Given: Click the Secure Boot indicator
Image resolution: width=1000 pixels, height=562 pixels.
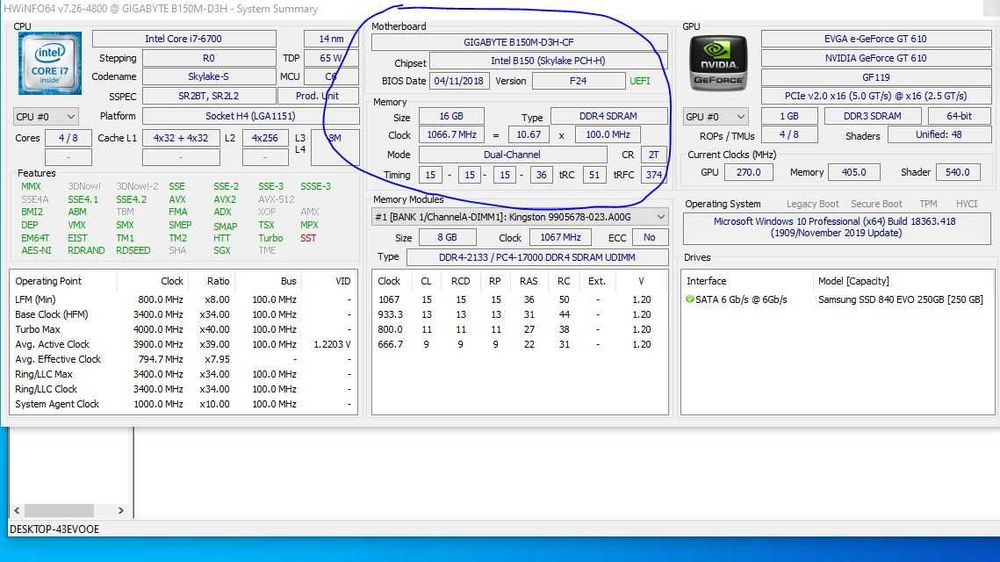Looking at the screenshot, I should pyautogui.click(x=876, y=204).
